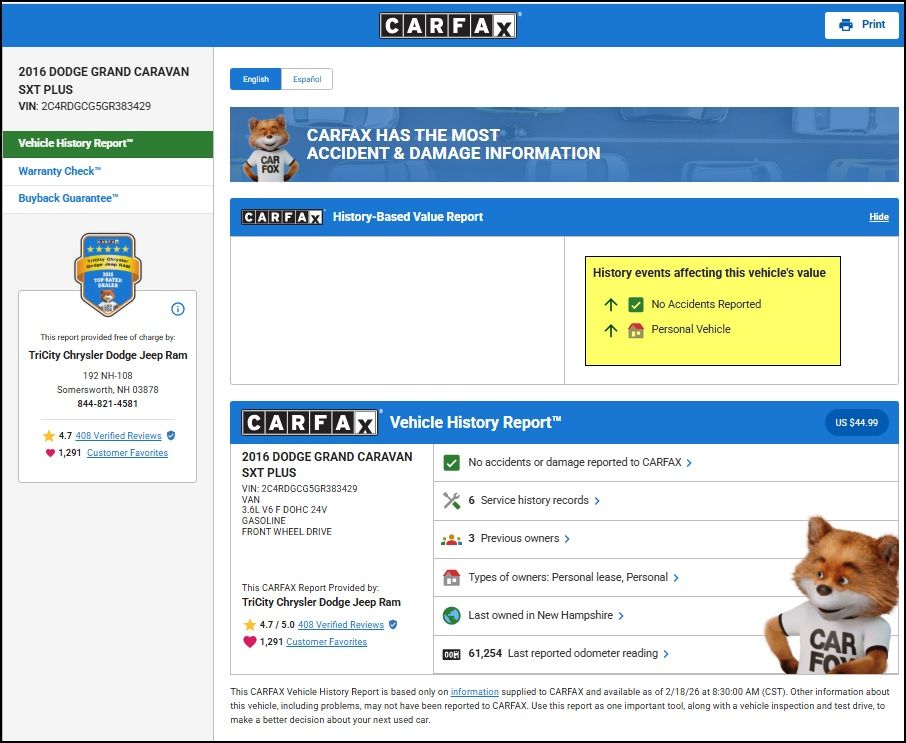Click the green No Accidents Reported checkmark
The width and height of the screenshot is (906, 743).
[x=636, y=305]
